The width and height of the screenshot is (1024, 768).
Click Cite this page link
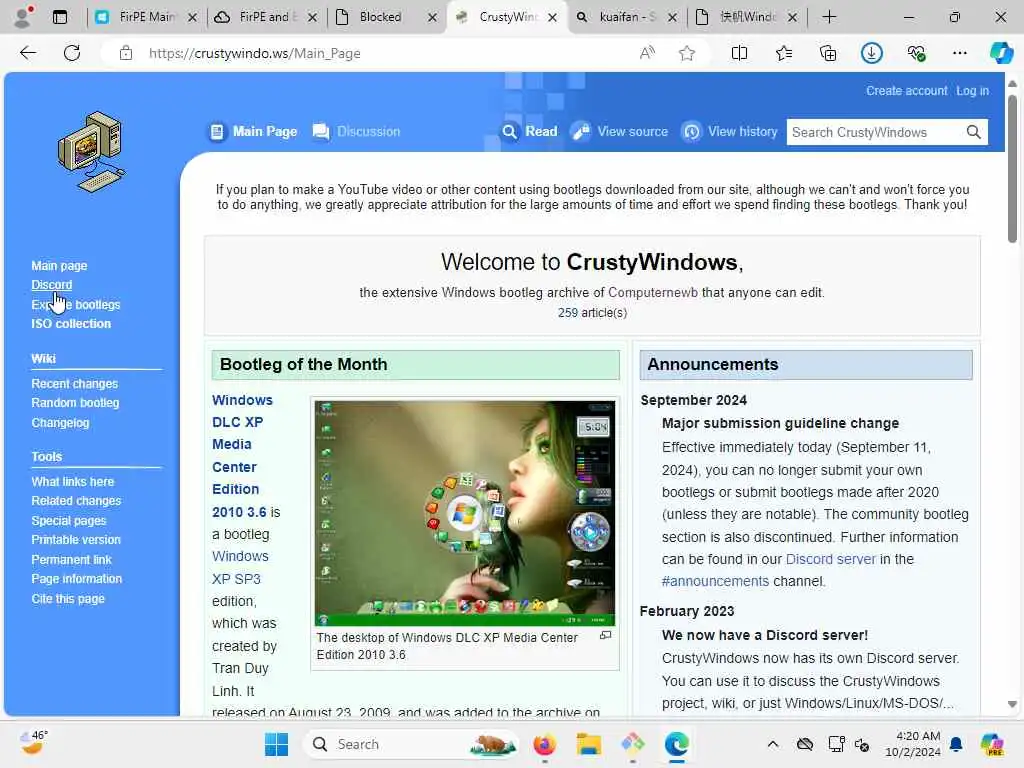[x=68, y=598]
